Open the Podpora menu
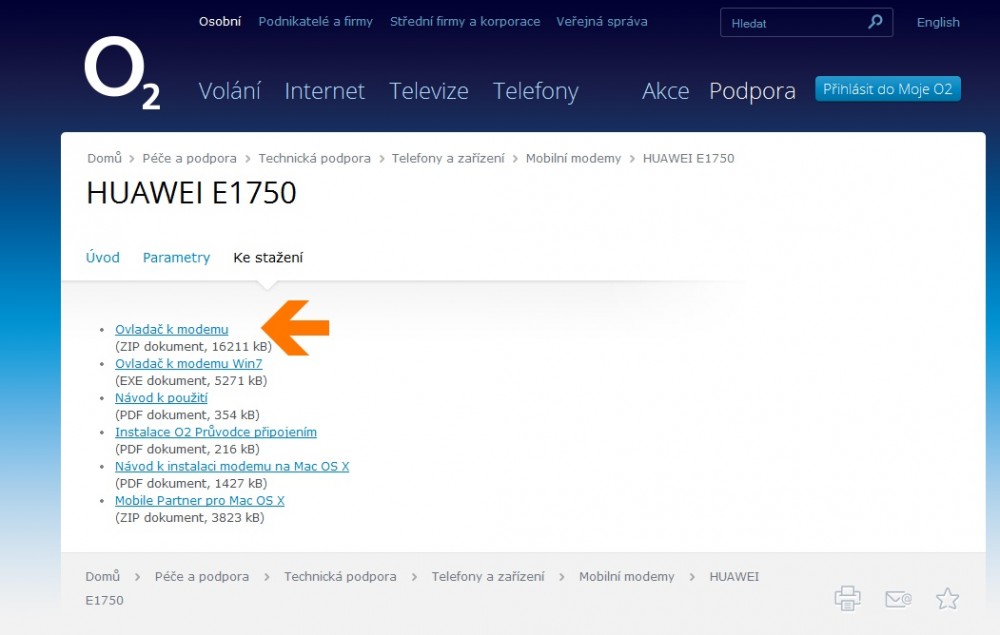The width and height of the screenshot is (1000, 635). (x=752, y=91)
